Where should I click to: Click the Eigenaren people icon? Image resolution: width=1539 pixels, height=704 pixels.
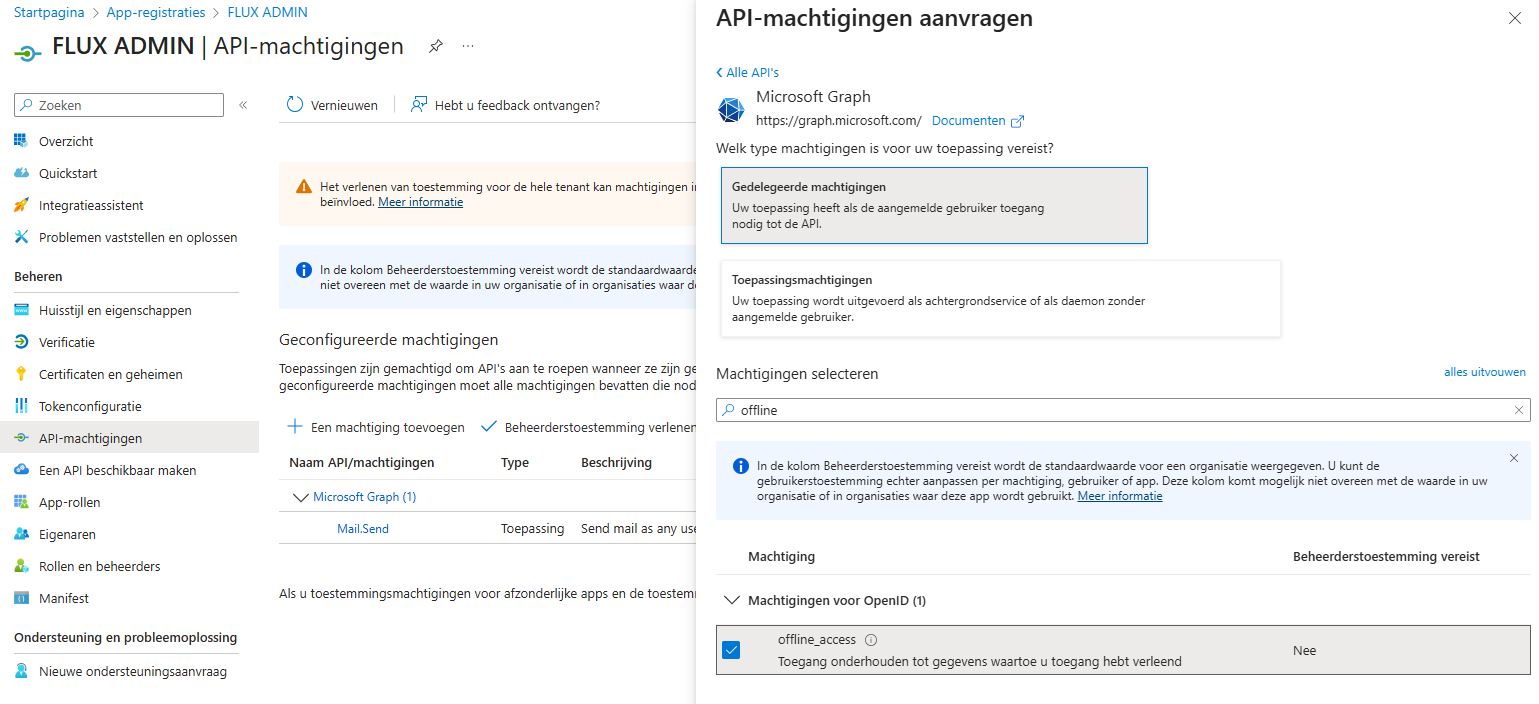[22, 534]
